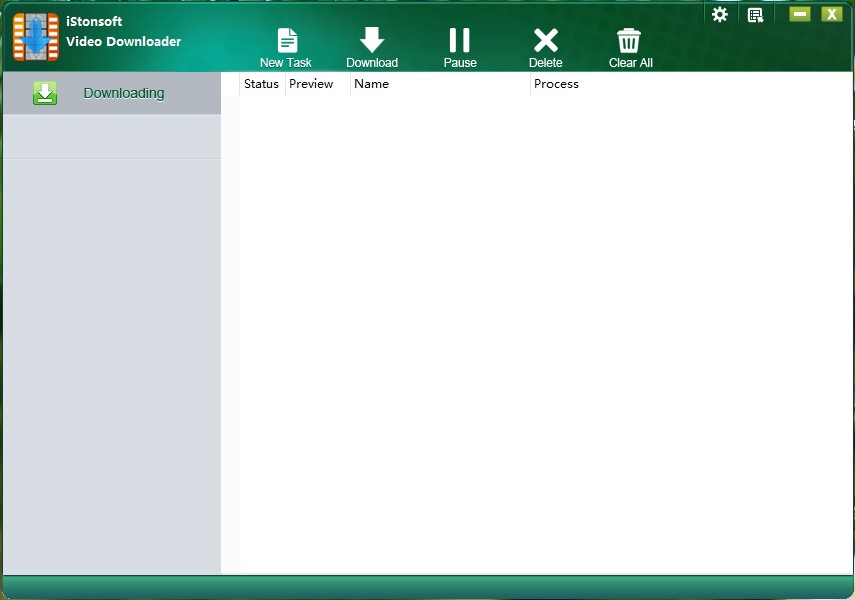Click the New Task label
Viewport: 855px width, 600px height.
click(x=286, y=61)
